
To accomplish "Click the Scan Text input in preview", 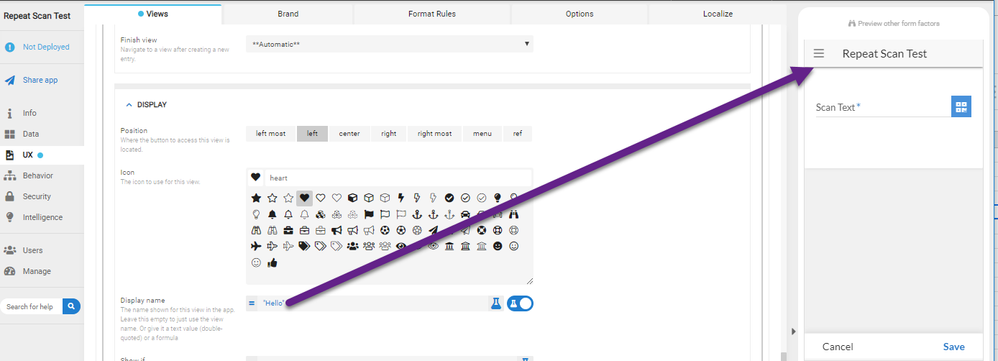I will pos(883,107).
